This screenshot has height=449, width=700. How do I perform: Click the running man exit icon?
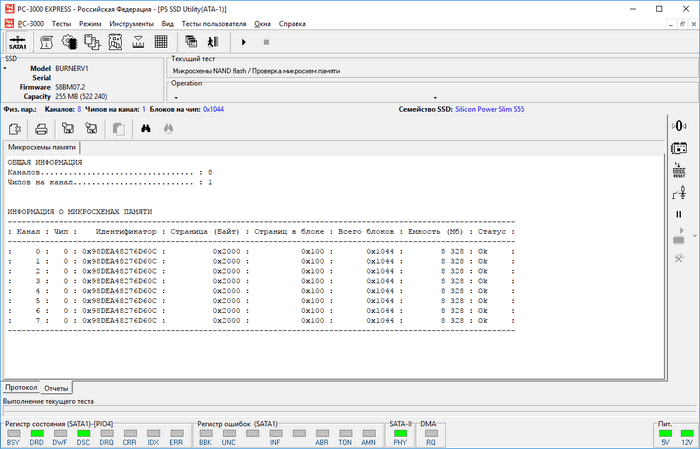212,42
